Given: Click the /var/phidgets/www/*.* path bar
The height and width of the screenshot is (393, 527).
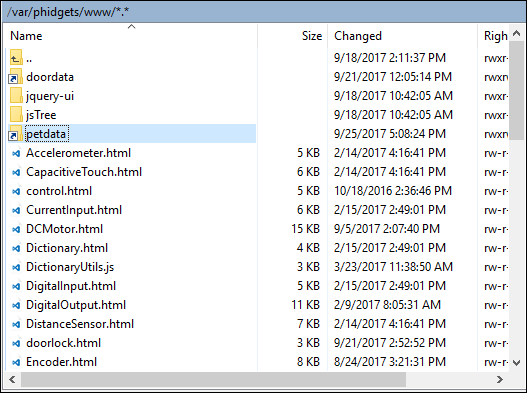Looking at the screenshot, I should coord(264,12).
